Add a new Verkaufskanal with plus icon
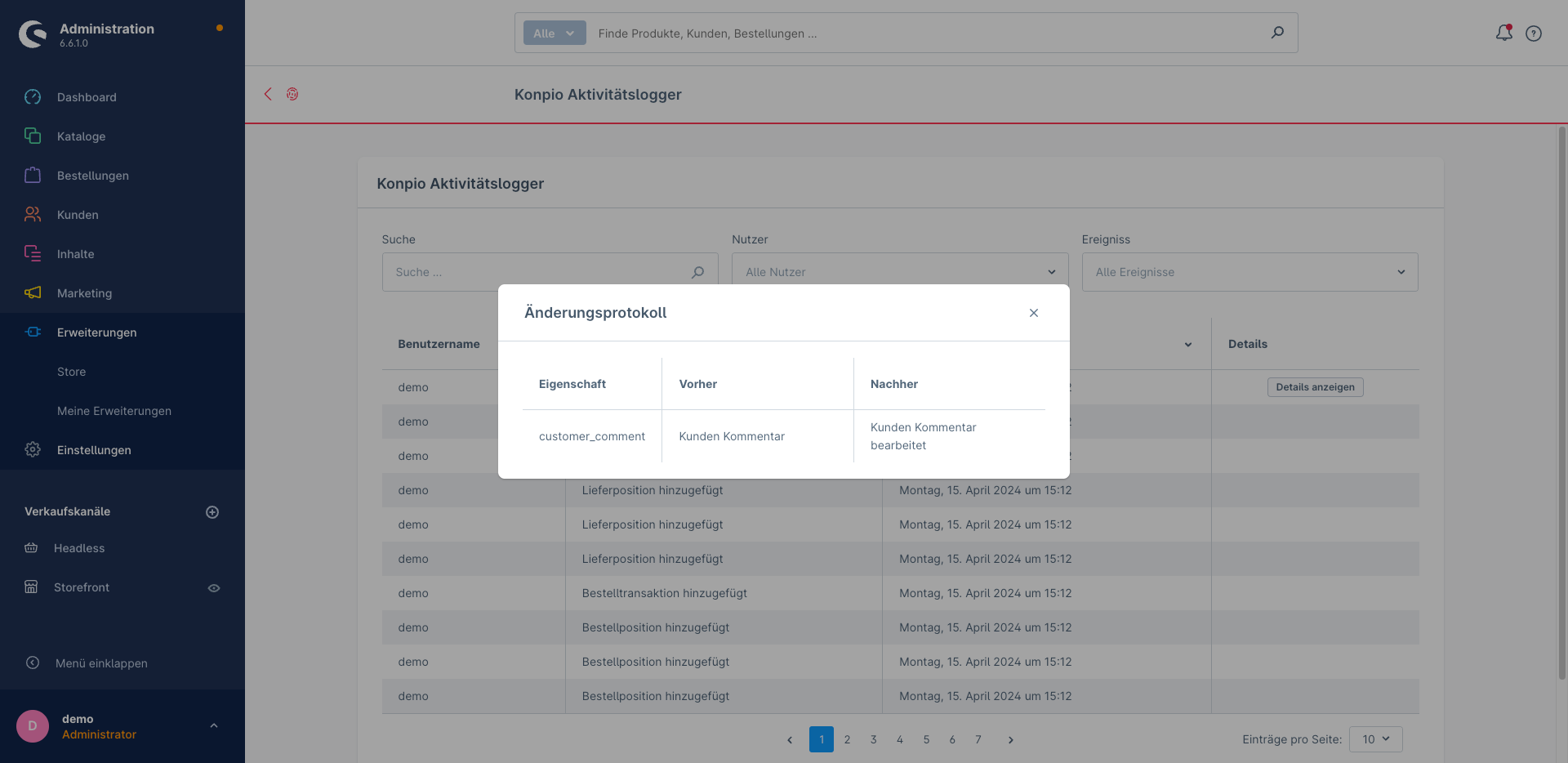This screenshot has height=763, width=1568. tap(212, 512)
